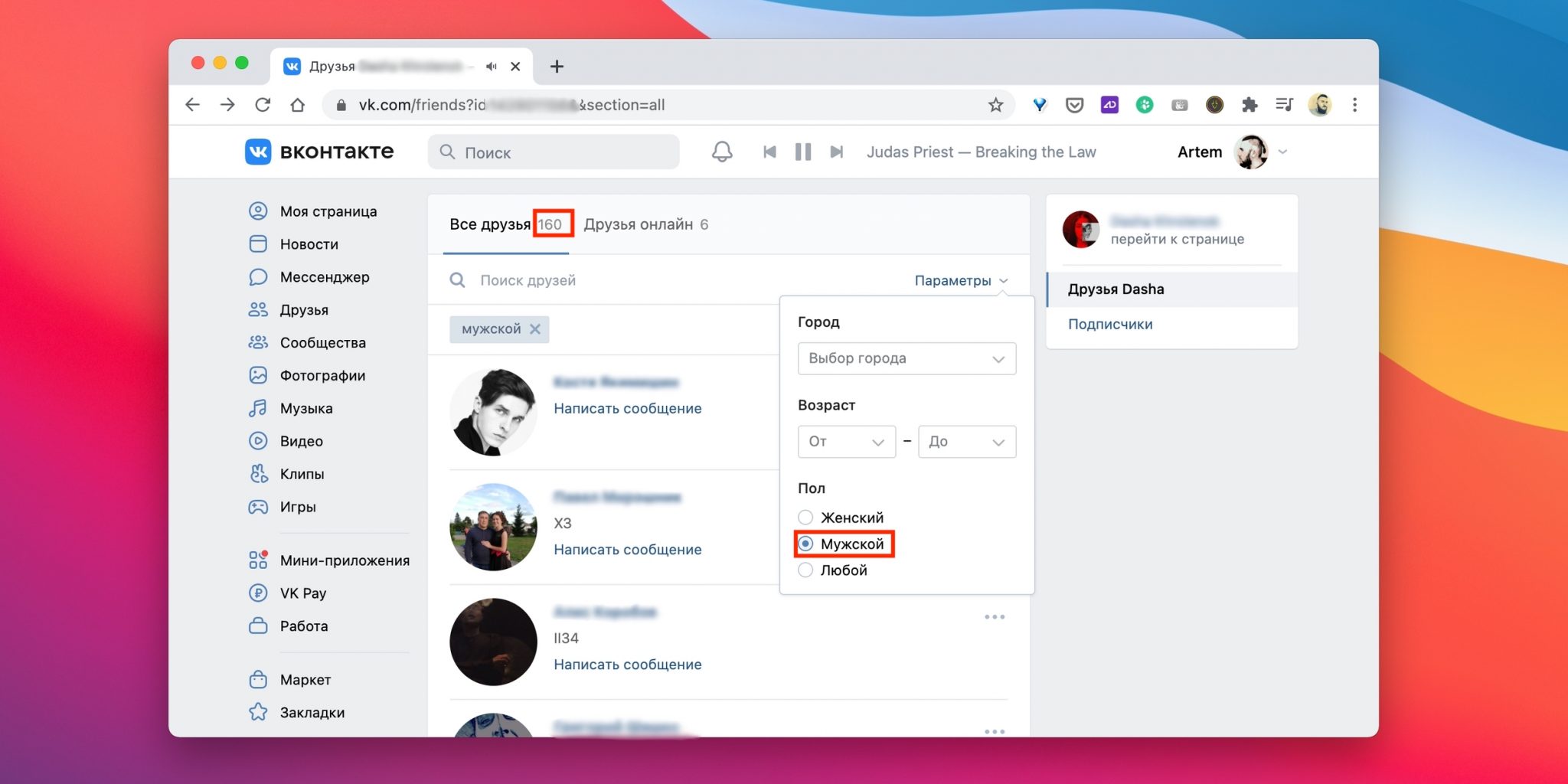Remove the мужской filter tag
Viewport: 1568px width, 784px height.
535,328
